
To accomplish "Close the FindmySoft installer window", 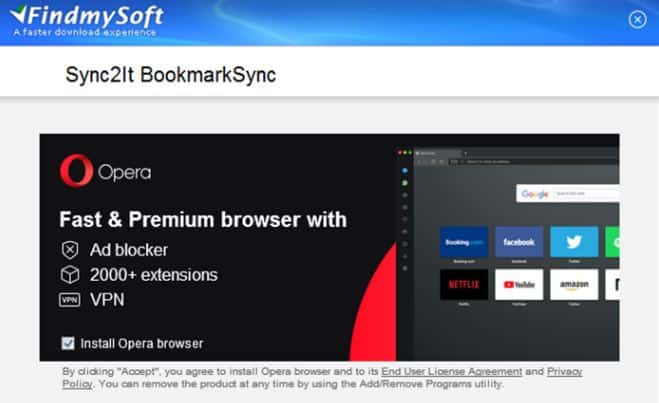I will coord(637,19).
